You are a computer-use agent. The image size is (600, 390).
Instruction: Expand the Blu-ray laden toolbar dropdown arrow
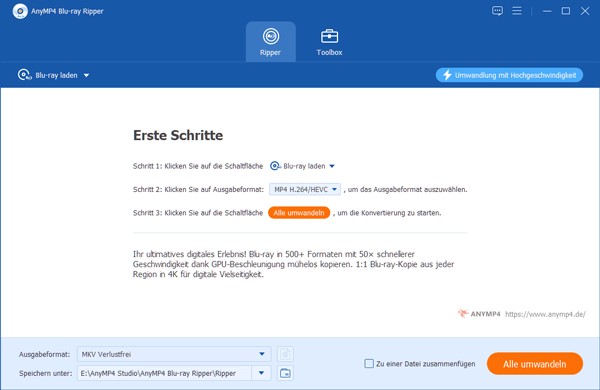pyautogui.click(x=86, y=75)
